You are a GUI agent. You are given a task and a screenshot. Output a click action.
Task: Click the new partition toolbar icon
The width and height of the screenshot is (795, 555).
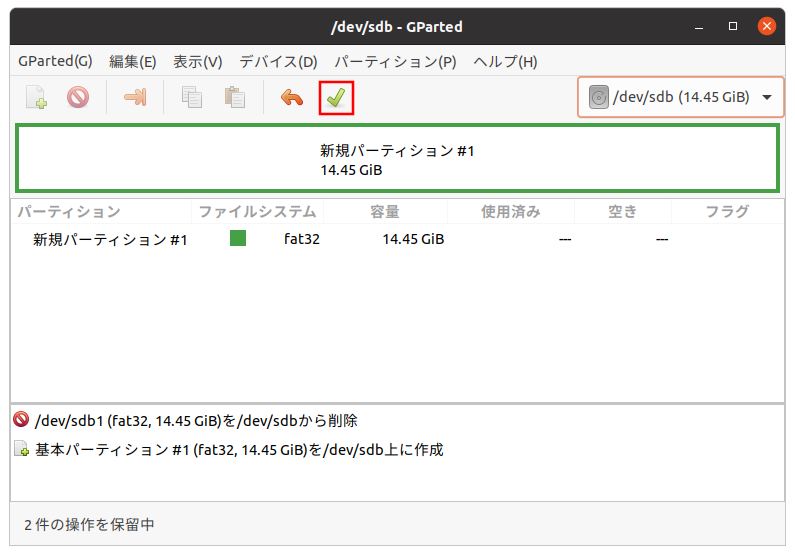[x=36, y=98]
